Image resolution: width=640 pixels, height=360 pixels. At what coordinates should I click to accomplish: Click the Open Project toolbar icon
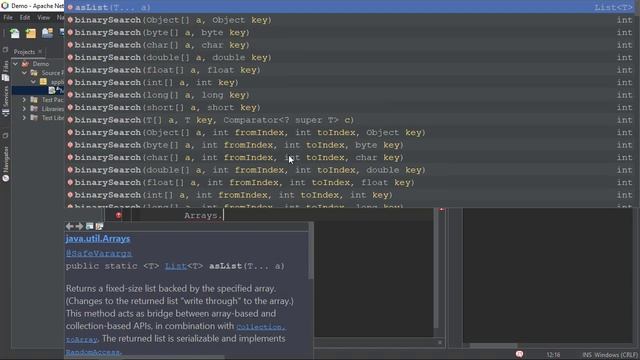47,33
